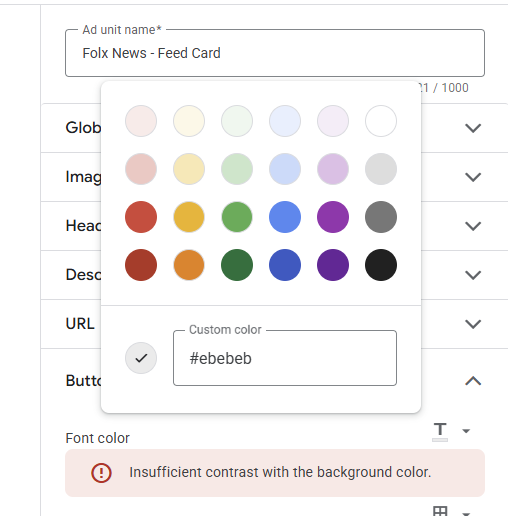Expand the Description section chevron
The image size is (508, 516).
(473, 275)
